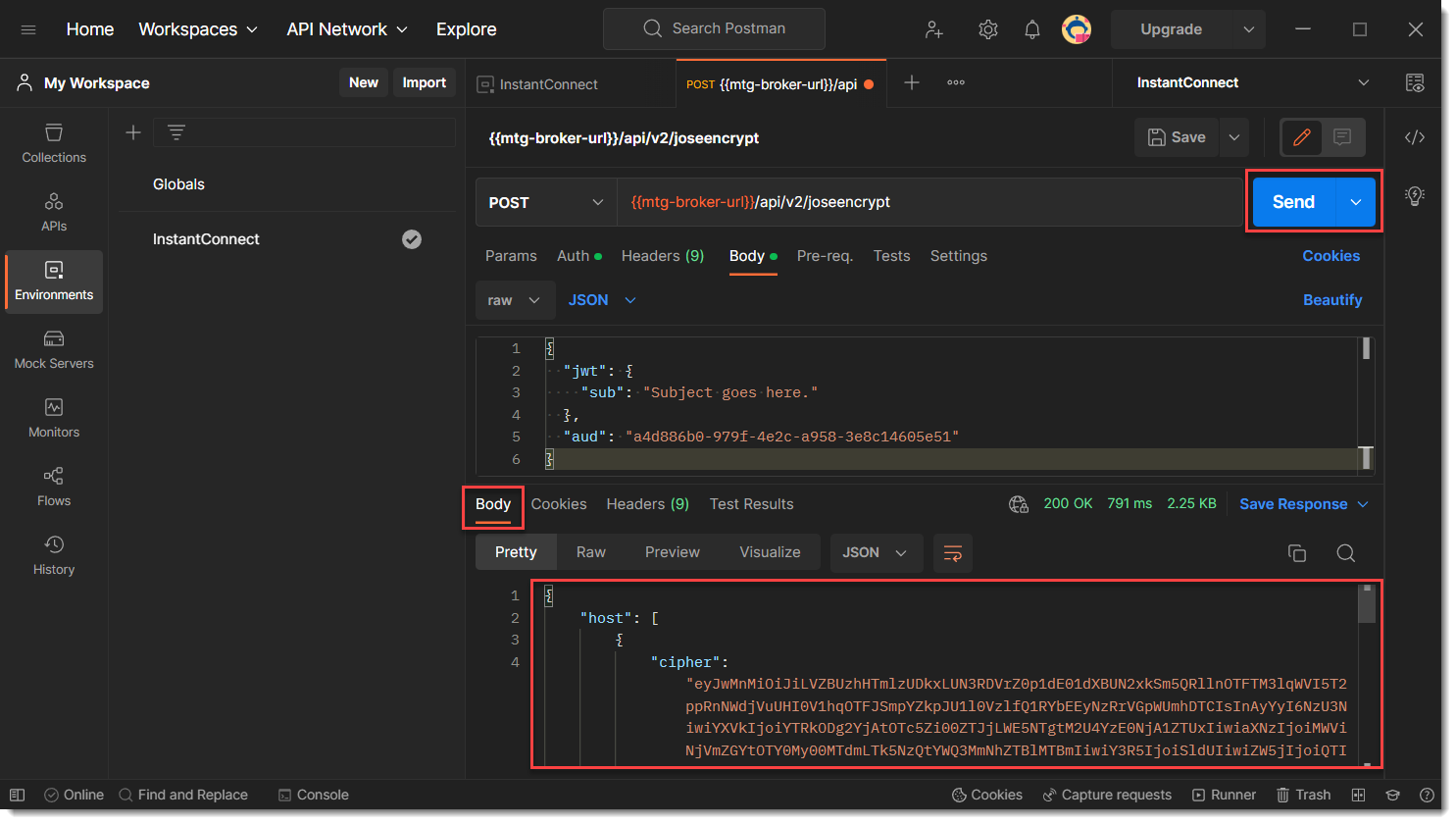1456x824 pixels.
Task: Open the History sidebar panel
Action: click(x=54, y=555)
